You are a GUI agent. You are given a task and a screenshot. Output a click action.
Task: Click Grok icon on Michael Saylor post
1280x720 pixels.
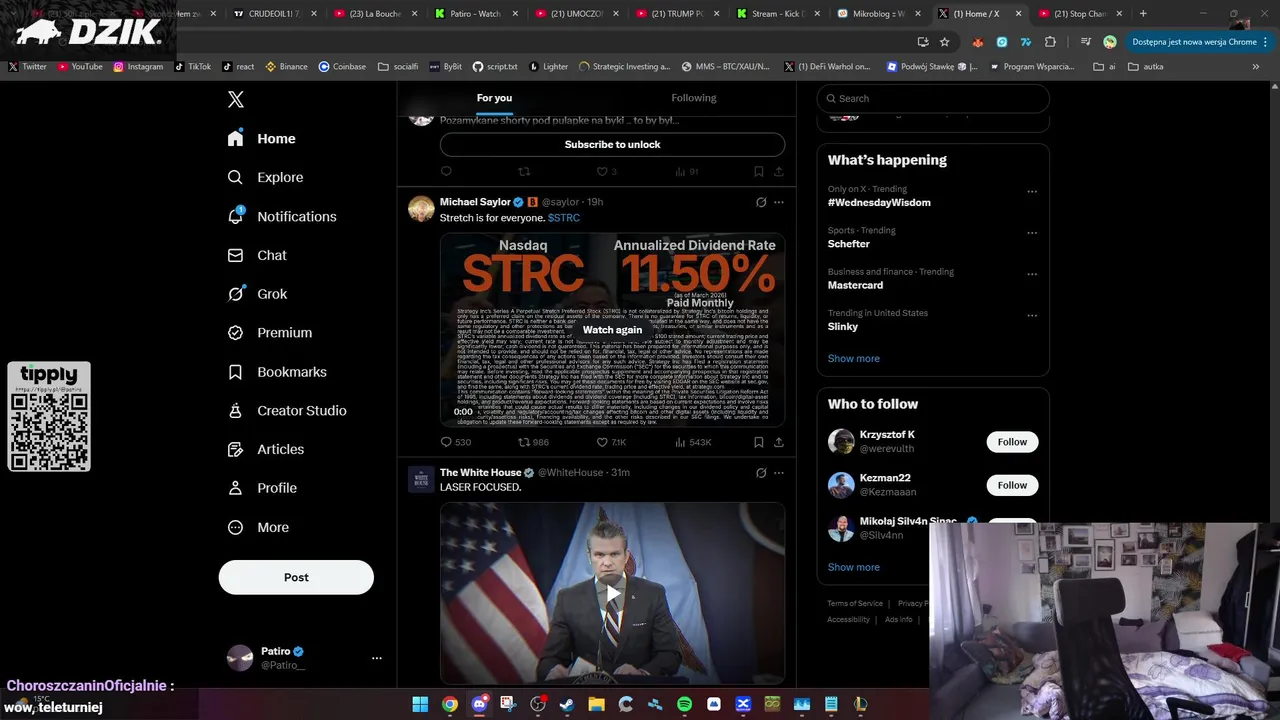point(761,202)
